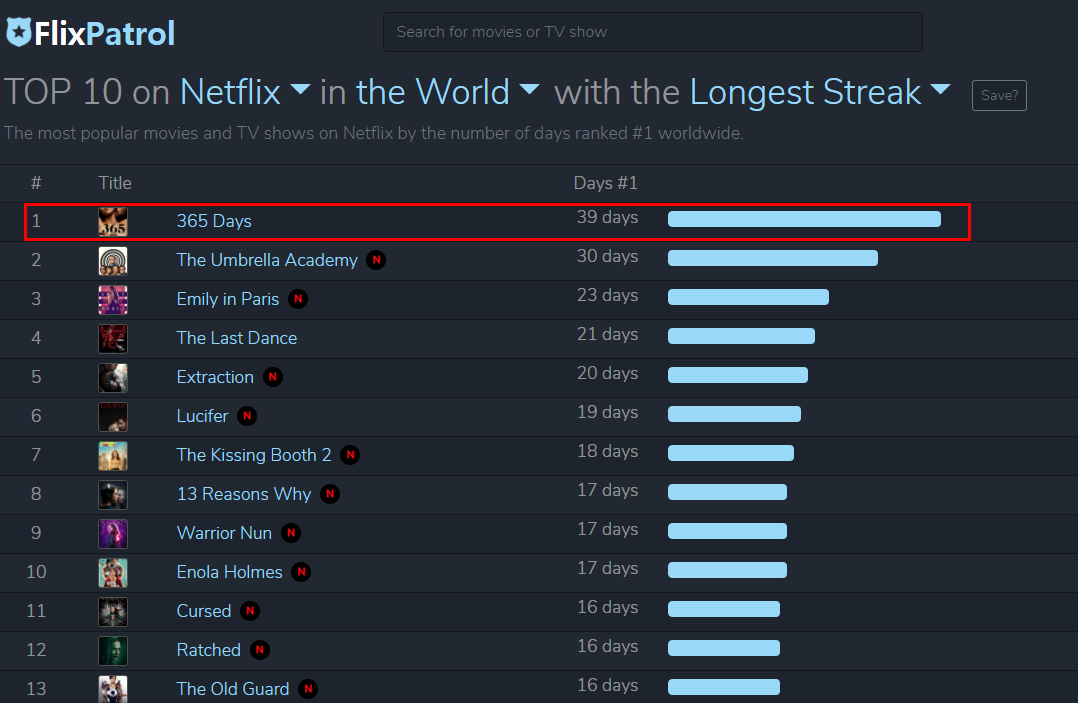Click the 39 days streak bar for 365 Days
This screenshot has width=1078, height=703.
804,219
